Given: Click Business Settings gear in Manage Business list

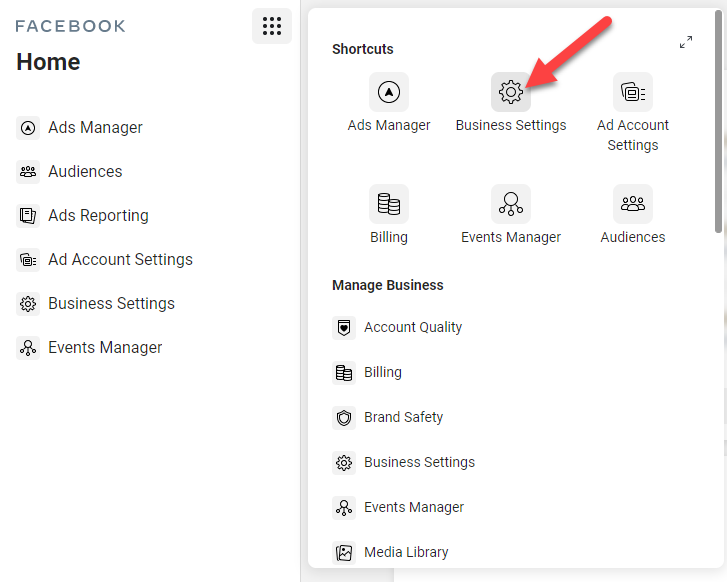Looking at the screenshot, I should [x=344, y=463].
